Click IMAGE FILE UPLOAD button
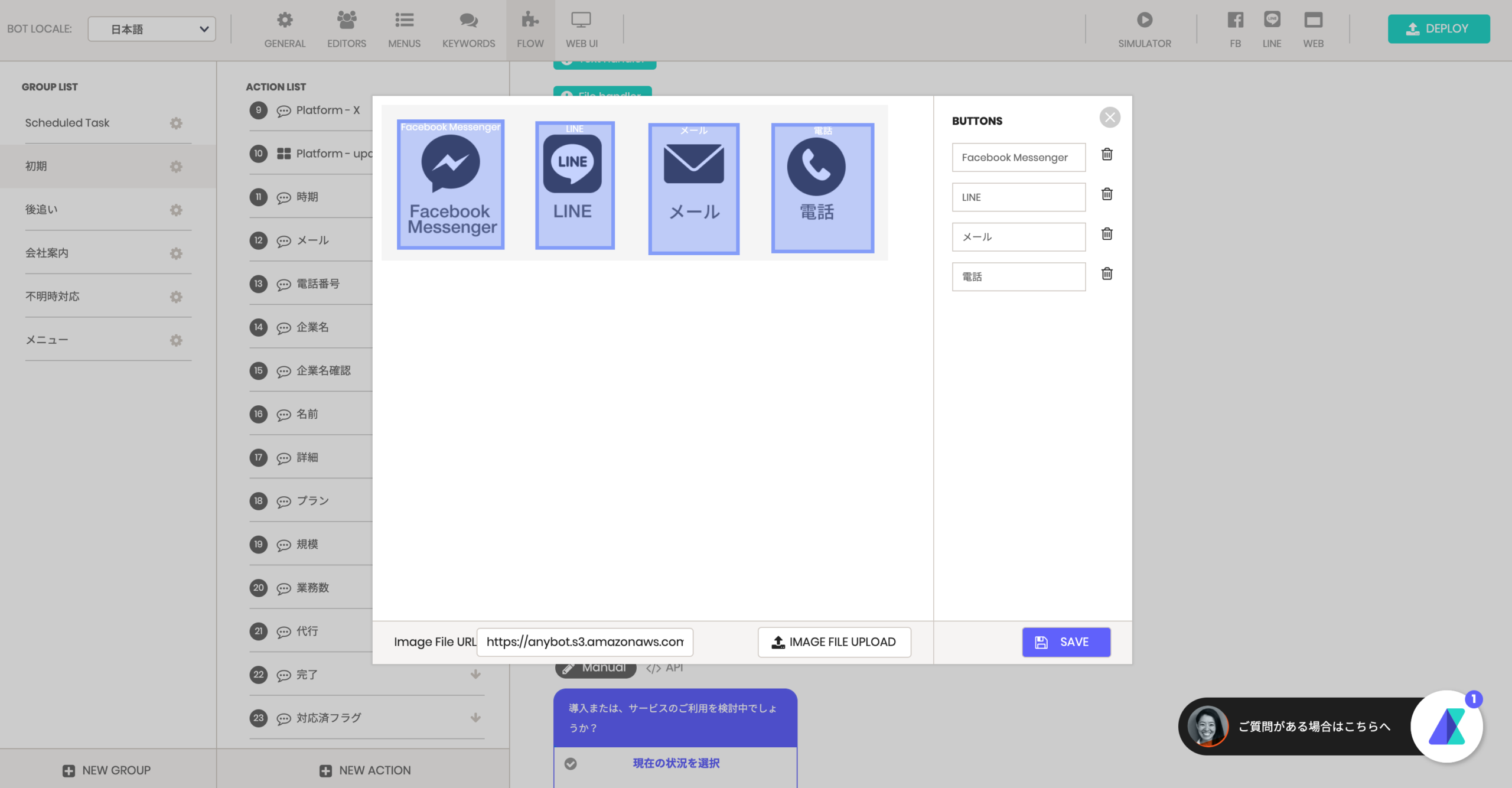 click(x=834, y=642)
